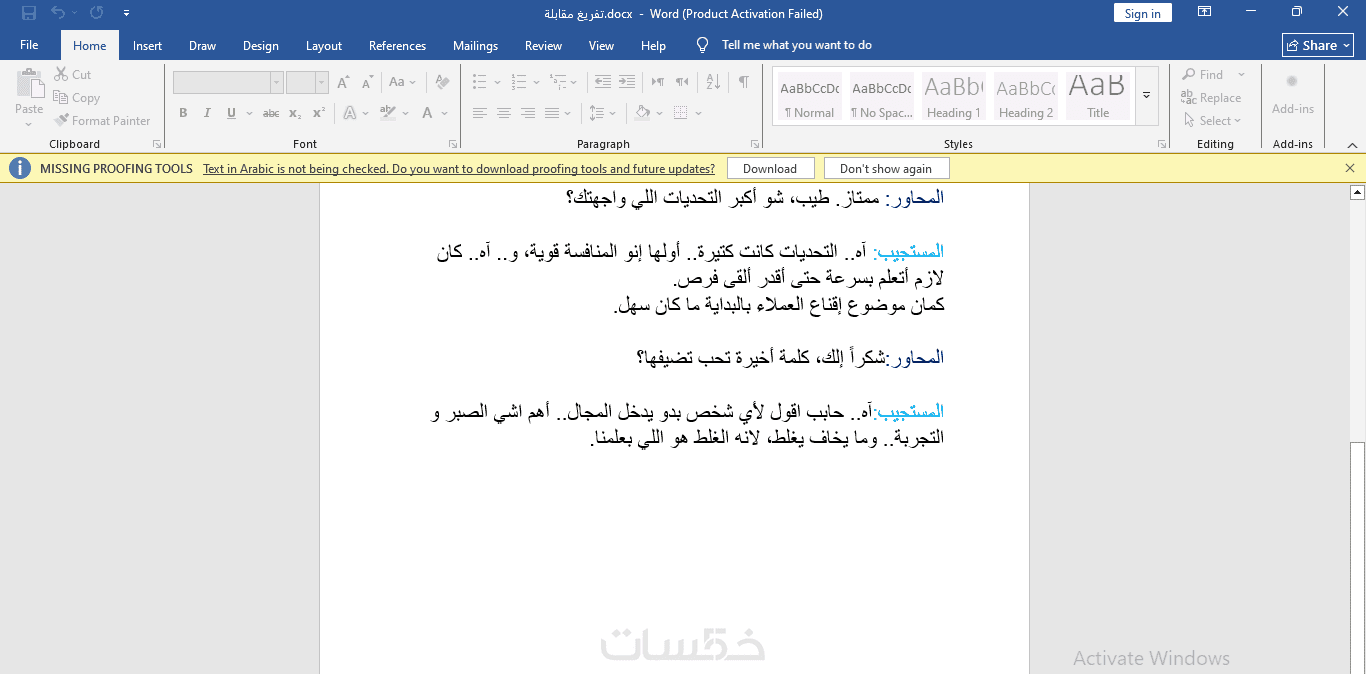Open the Line and Paragraph Spacing dropdown

(601, 113)
